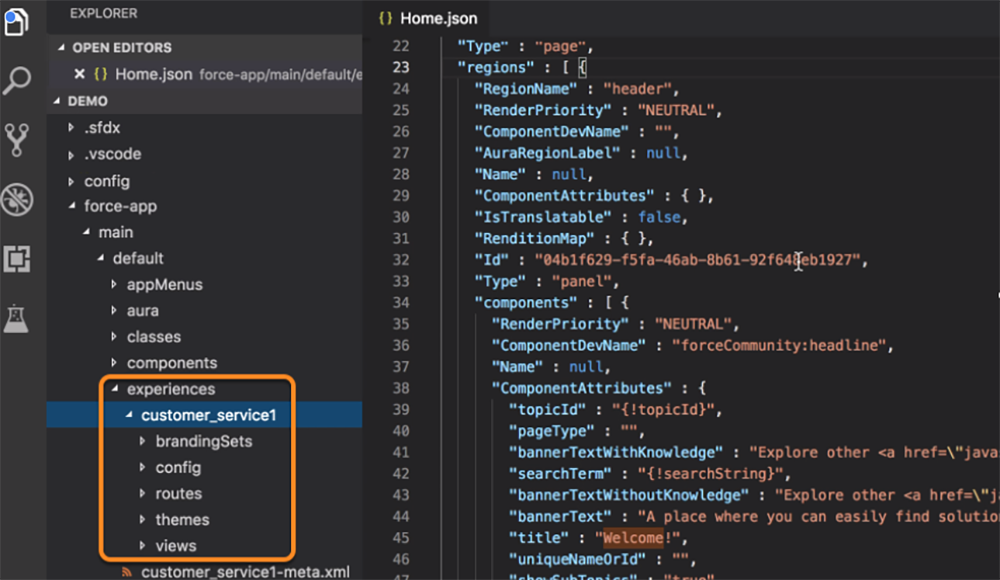Click the EXPLORER panel title
Screen dimensions: 1000x580
pyautogui.click(x=103, y=13)
